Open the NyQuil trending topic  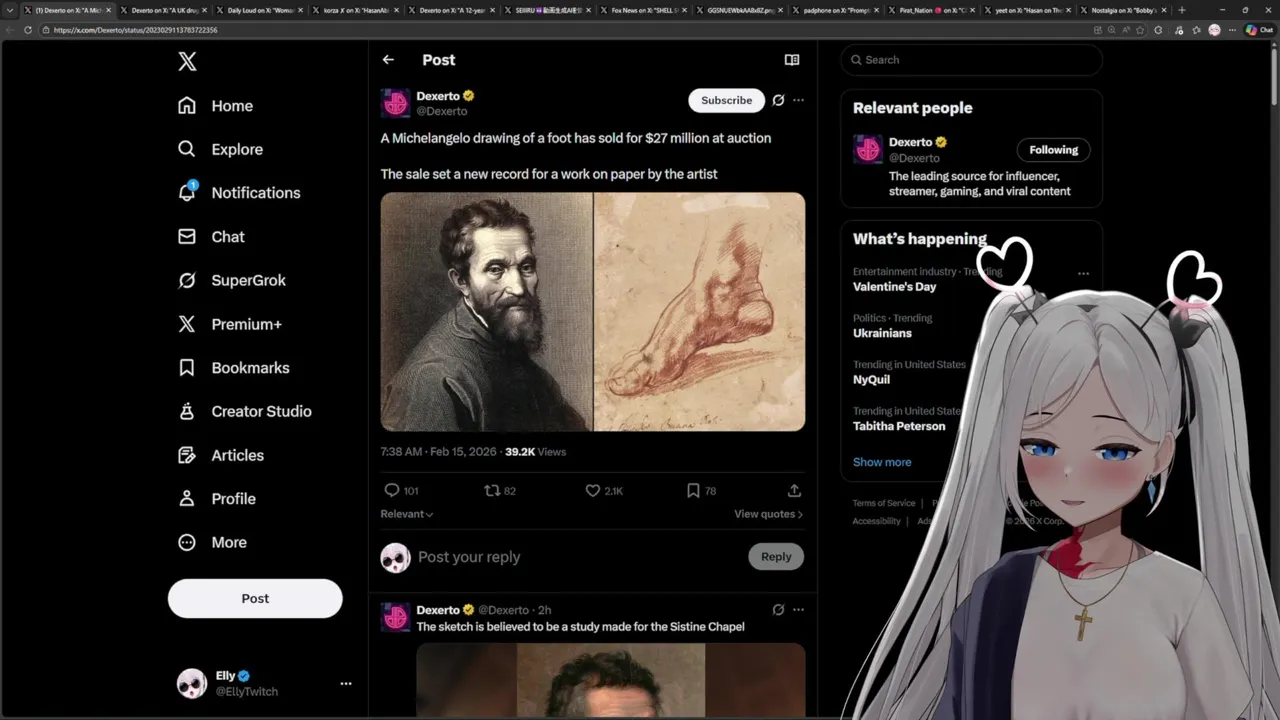pyautogui.click(x=871, y=379)
